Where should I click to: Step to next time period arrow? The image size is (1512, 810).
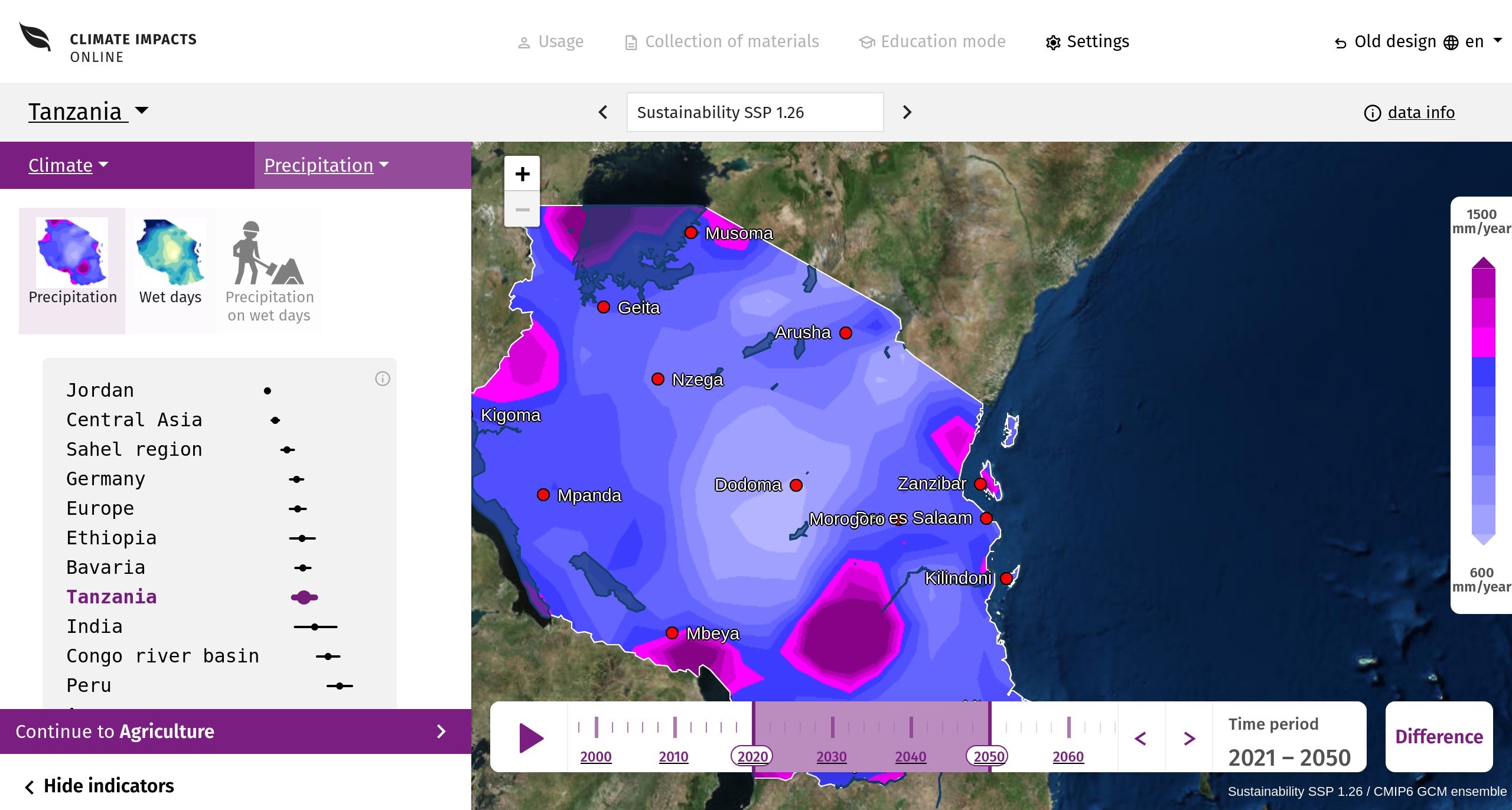tap(1190, 738)
